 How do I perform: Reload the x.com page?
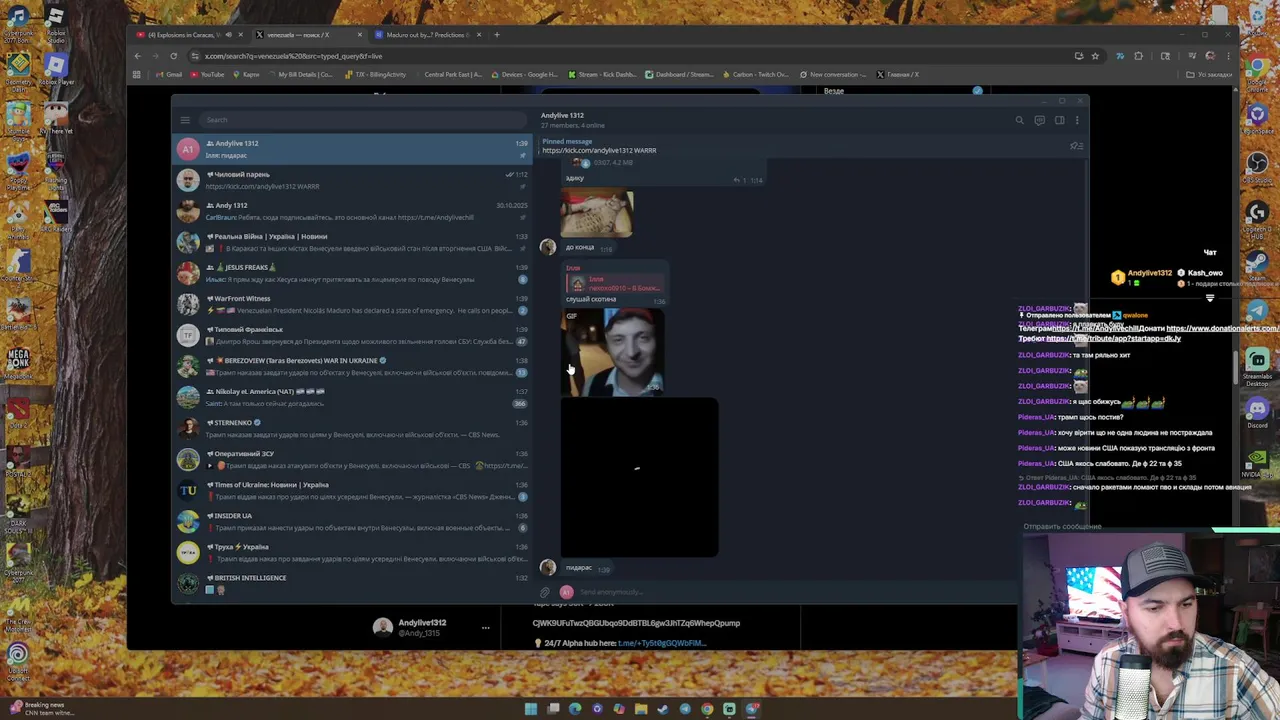(173, 56)
